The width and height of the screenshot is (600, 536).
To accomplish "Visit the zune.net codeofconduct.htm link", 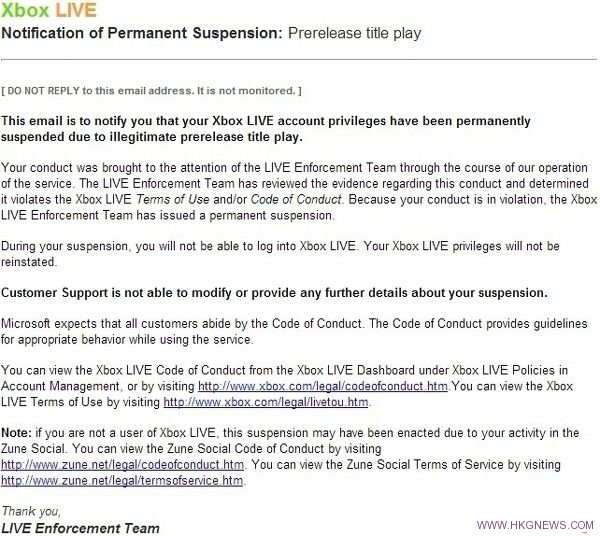I will tap(122, 464).
